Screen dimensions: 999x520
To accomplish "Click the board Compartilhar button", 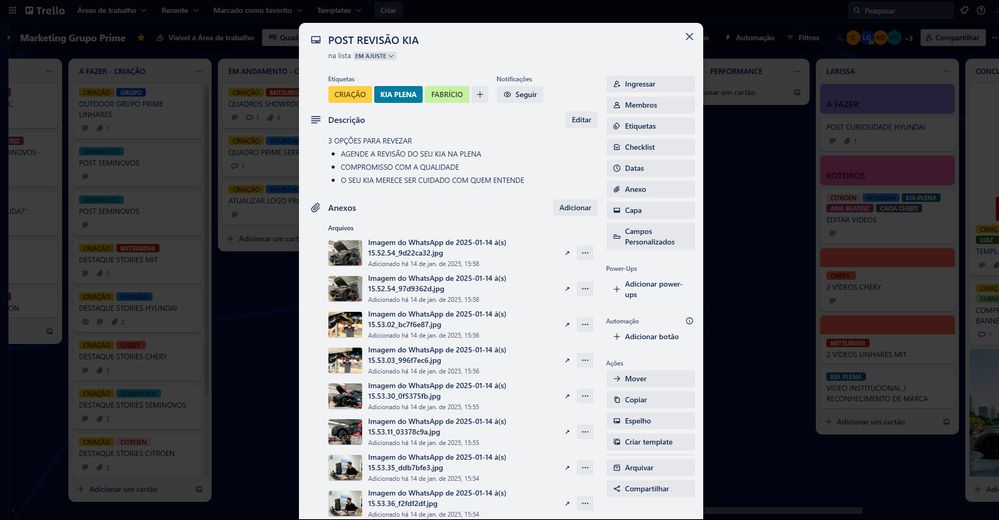I will (x=952, y=38).
